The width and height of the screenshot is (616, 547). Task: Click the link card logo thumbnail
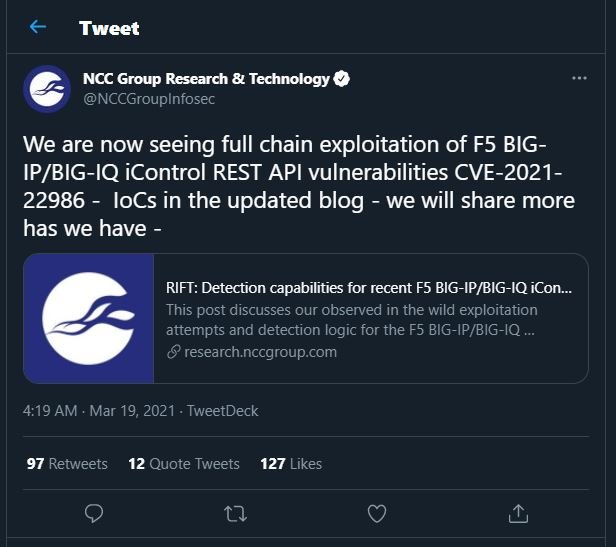pos(88,318)
